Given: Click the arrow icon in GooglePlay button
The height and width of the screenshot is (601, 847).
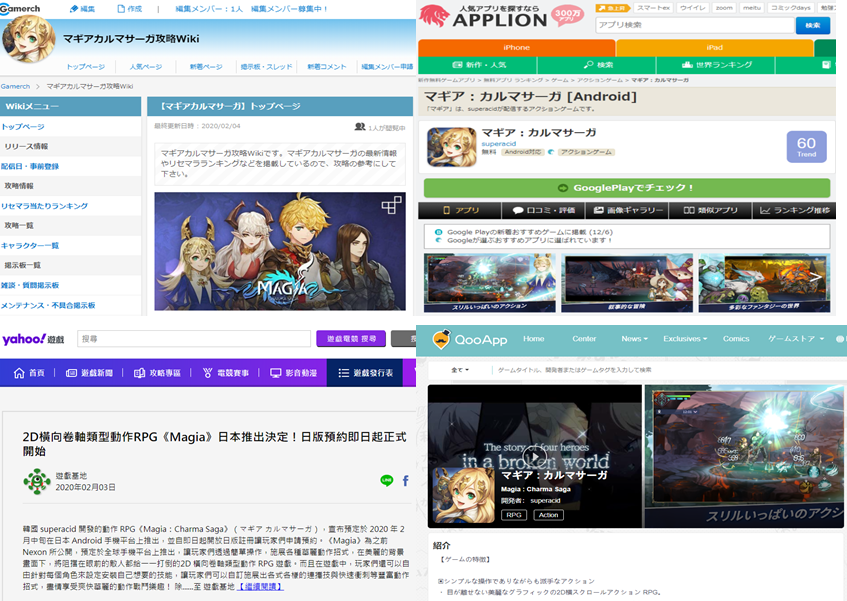Looking at the screenshot, I should [563, 188].
